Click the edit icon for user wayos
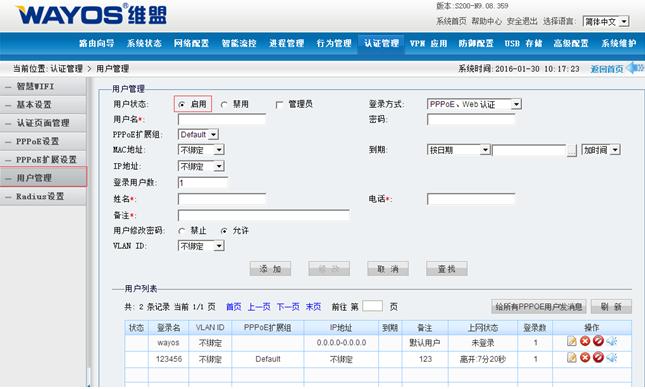The width and height of the screenshot is (645, 389). point(571,341)
